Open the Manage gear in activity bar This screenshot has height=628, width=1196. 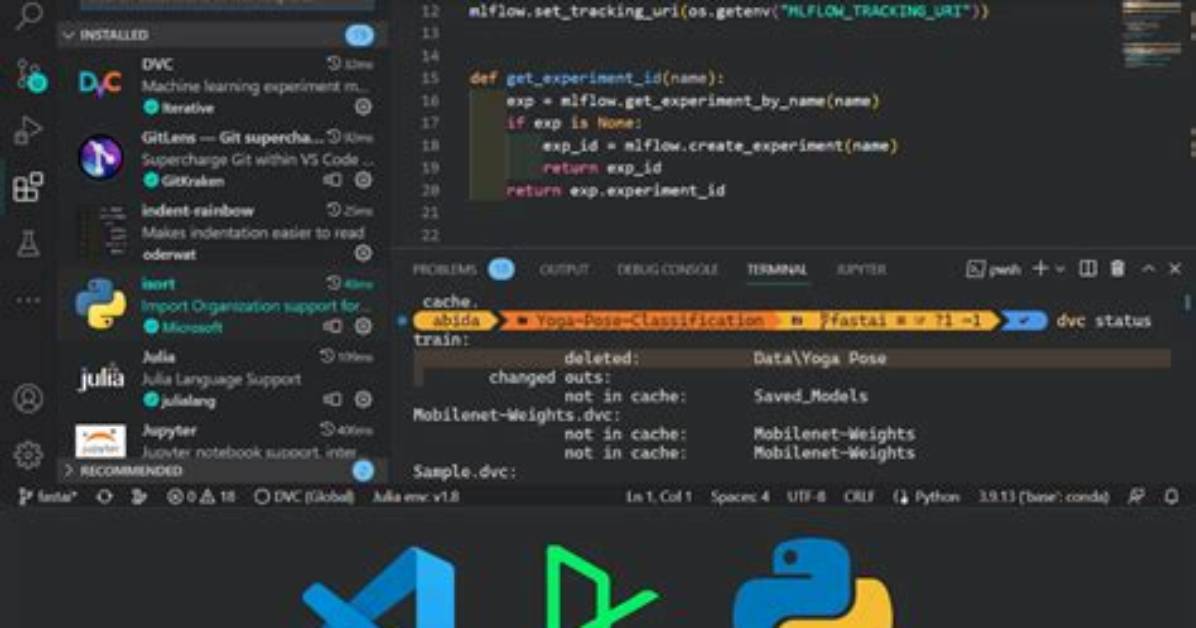point(28,455)
